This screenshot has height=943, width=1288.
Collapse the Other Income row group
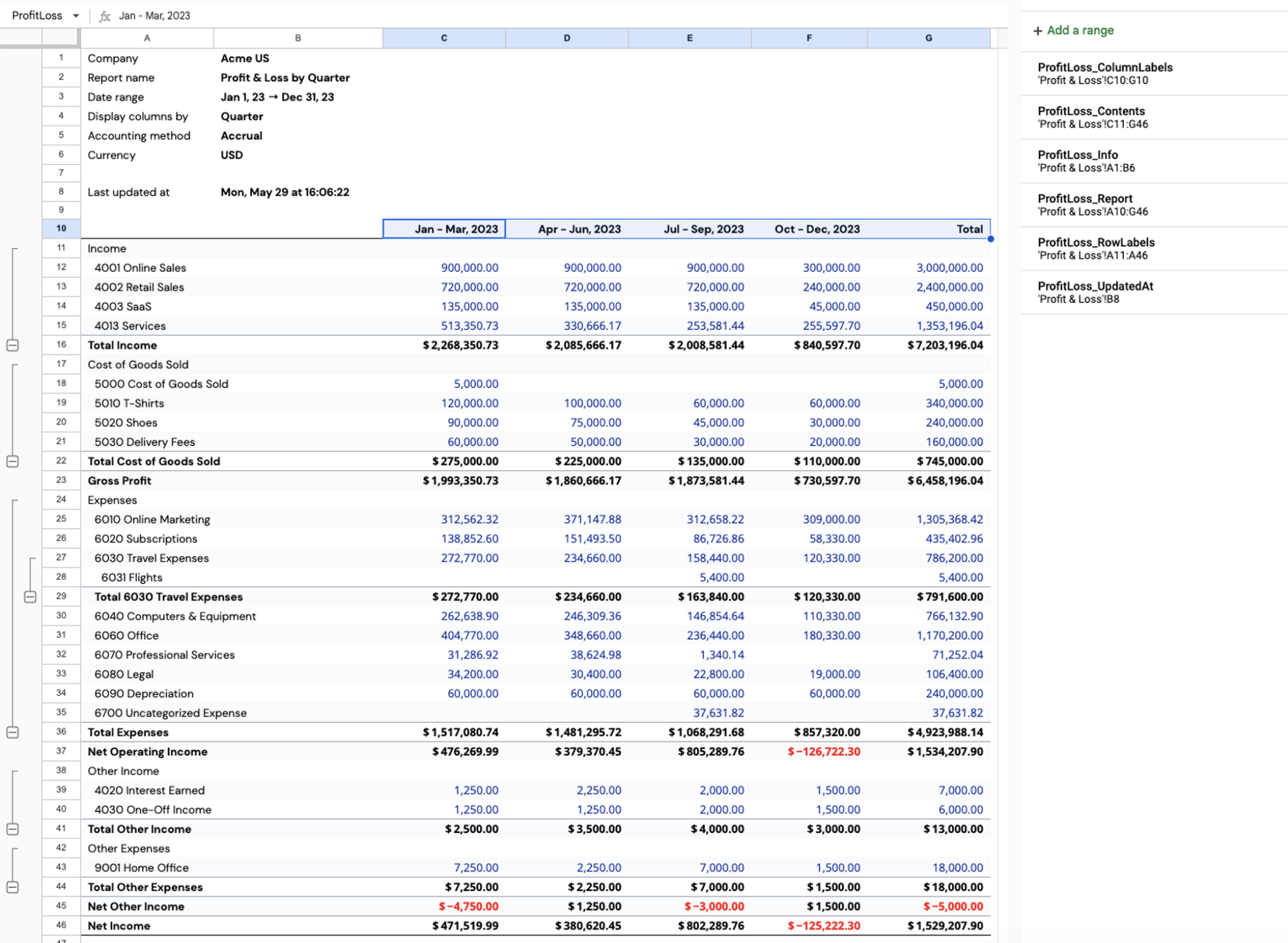[12, 829]
